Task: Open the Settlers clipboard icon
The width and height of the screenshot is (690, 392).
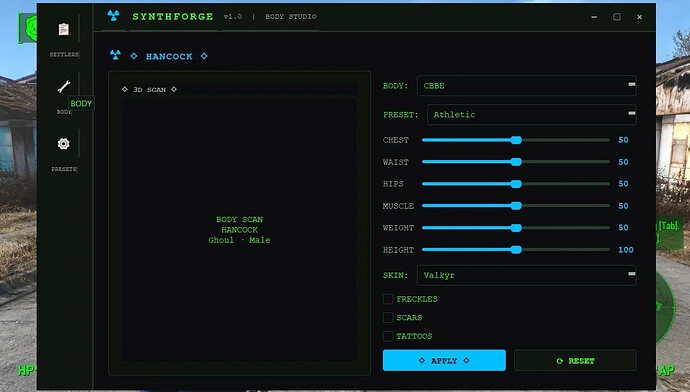Action: [64, 29]
